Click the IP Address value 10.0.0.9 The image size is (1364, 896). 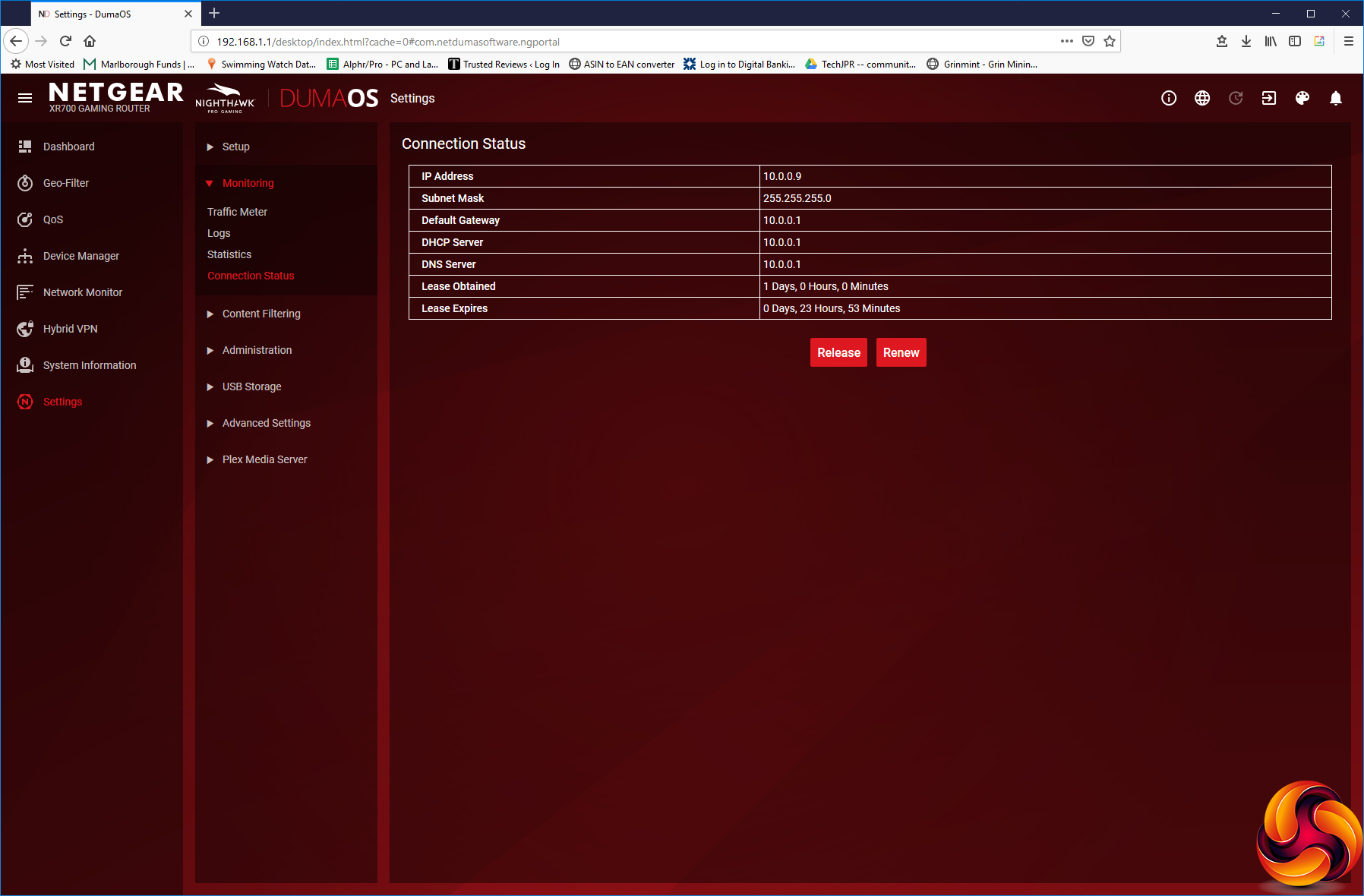[x=782, y=176]
